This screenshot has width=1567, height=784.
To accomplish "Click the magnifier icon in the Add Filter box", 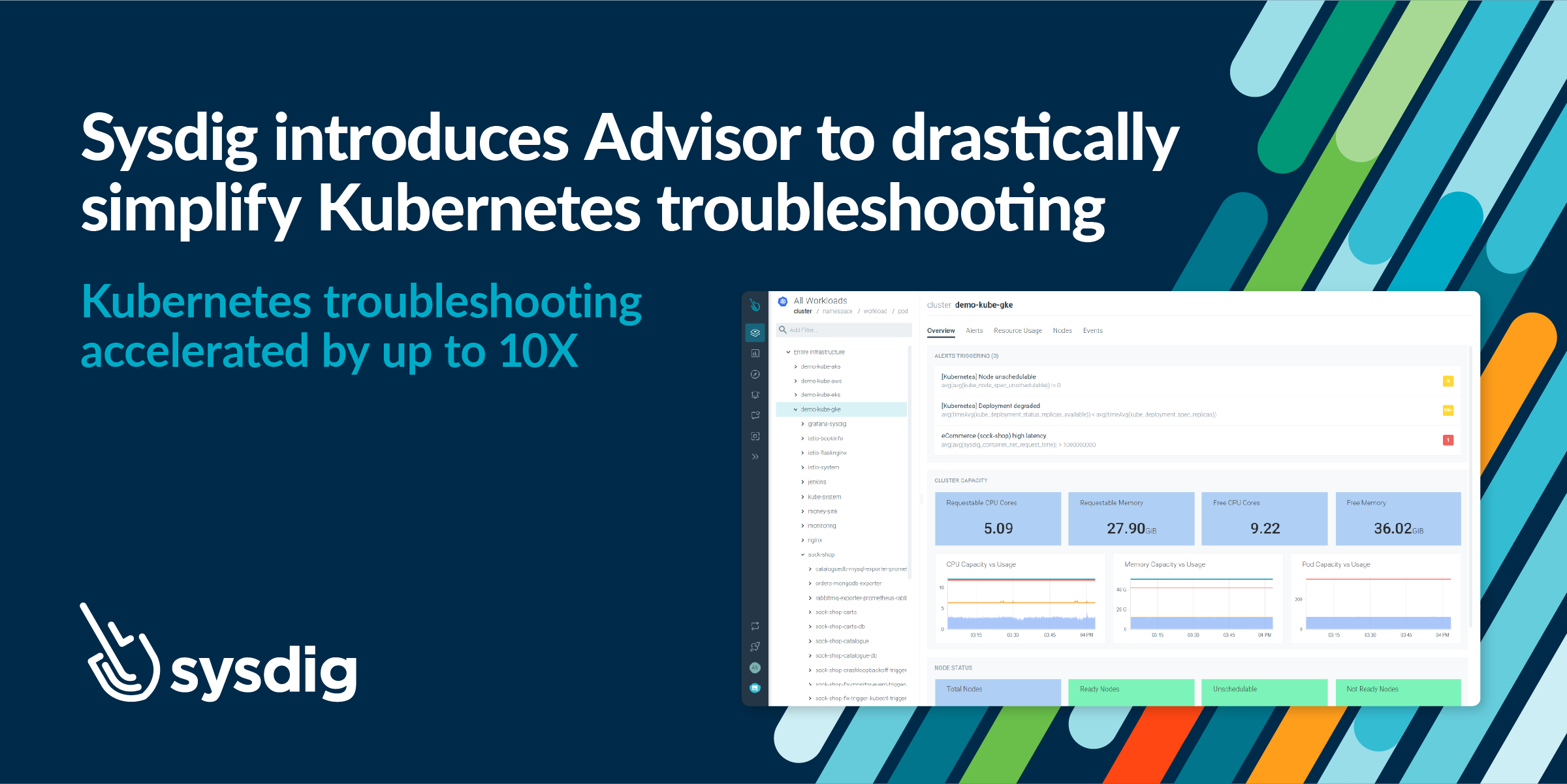I will pos(782,330).
